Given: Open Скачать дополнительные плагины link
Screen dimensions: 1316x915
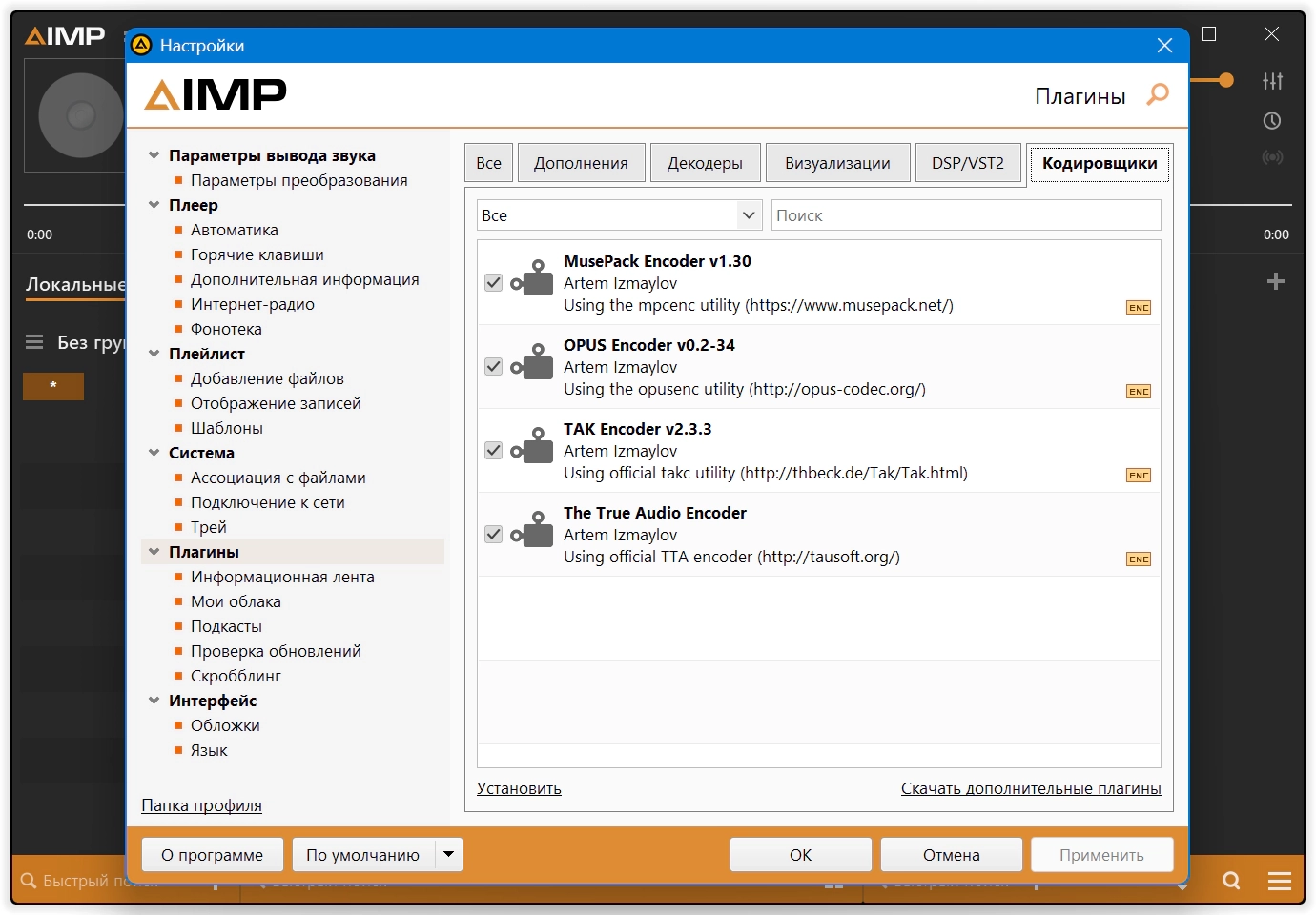Looking at the screenshot, I should point(1031,788).
